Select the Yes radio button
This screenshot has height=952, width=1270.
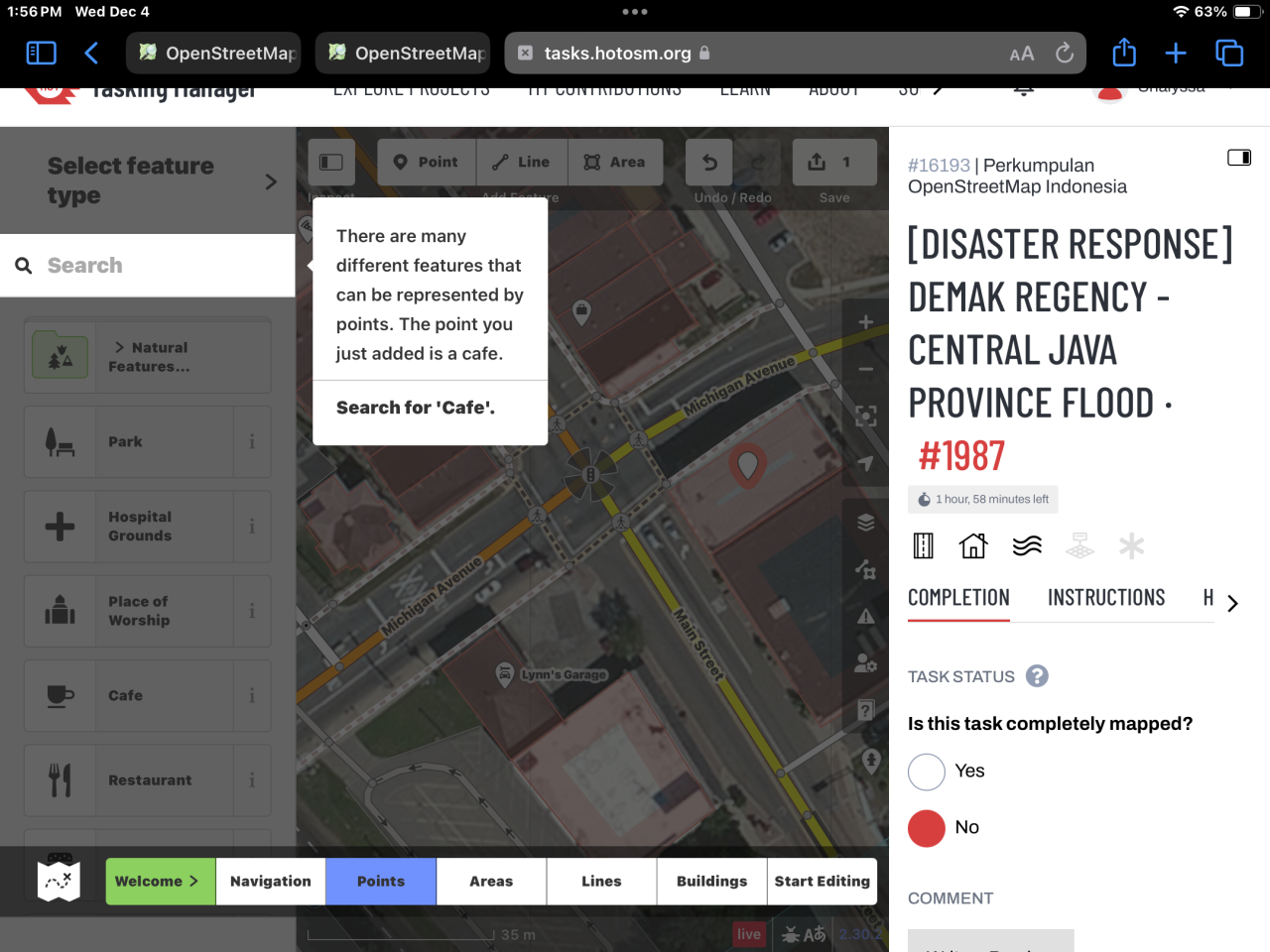(x=927, y=772)
